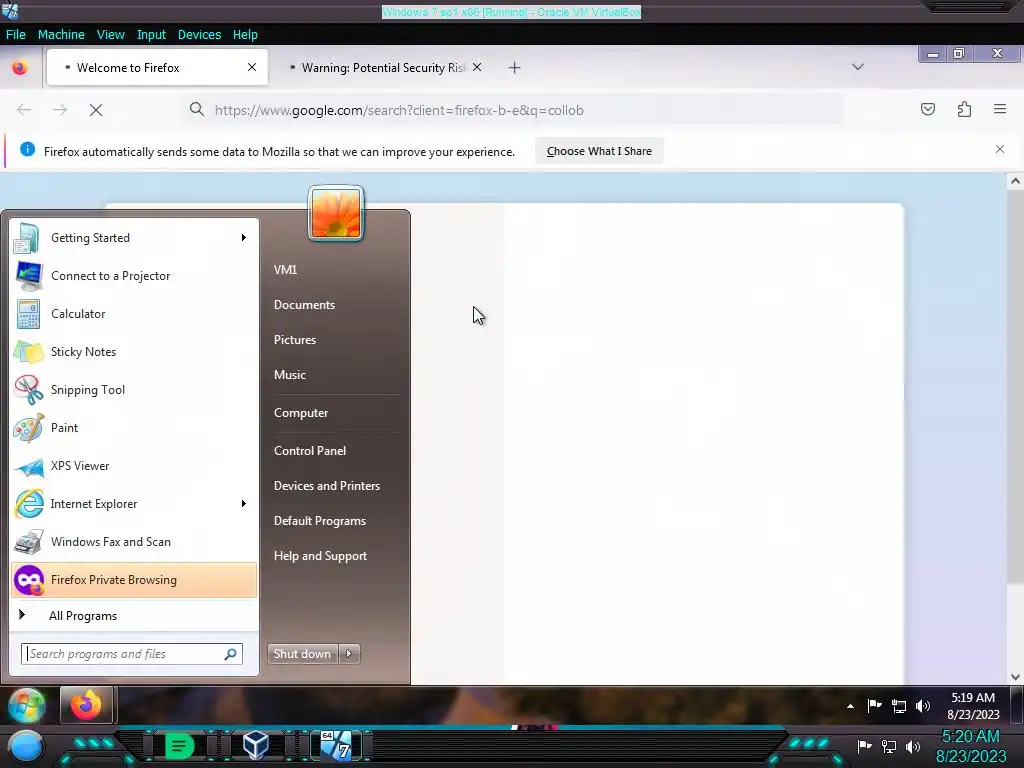Click the host start orb button
Image resolution: width=1024 pixels, height=768 pixels.
[x=25, y=747]
